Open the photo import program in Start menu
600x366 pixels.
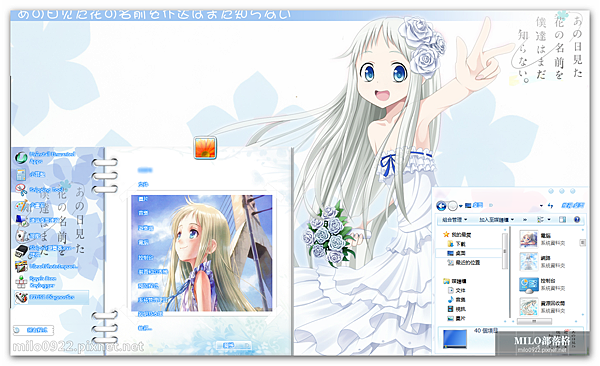tap(46, 266)
